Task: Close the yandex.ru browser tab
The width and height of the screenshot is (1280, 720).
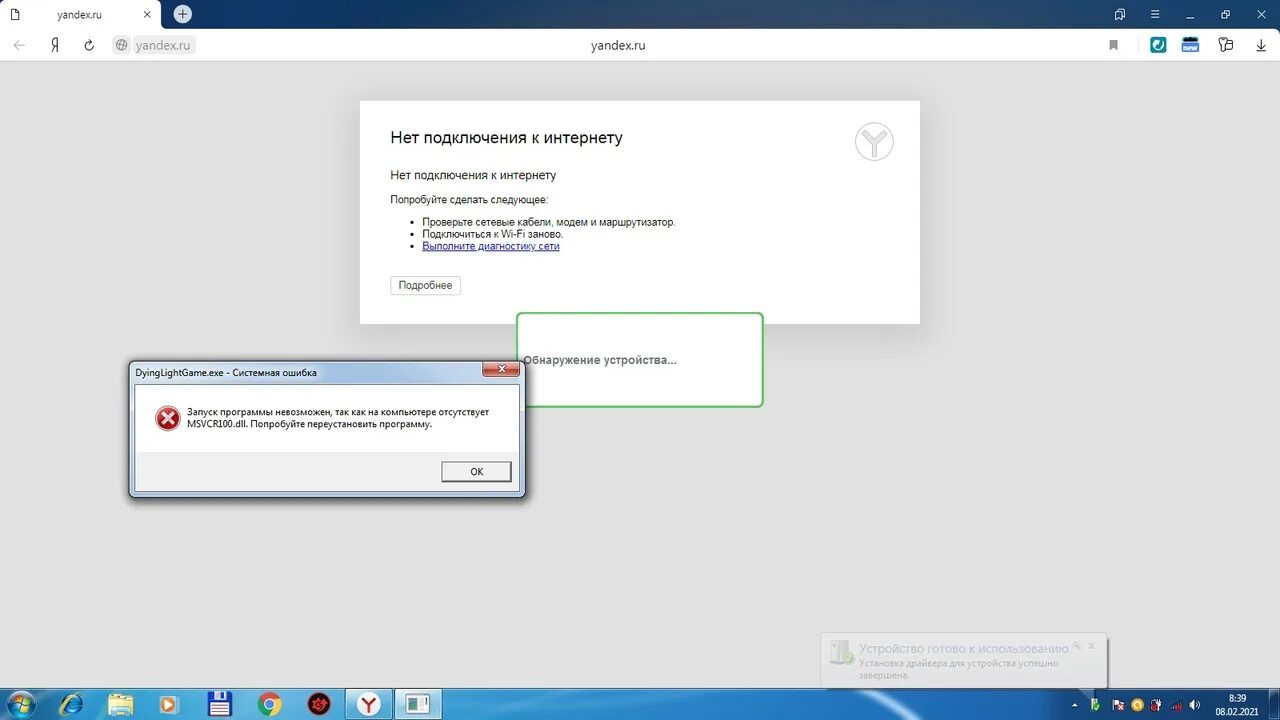Action: point(146,15)
